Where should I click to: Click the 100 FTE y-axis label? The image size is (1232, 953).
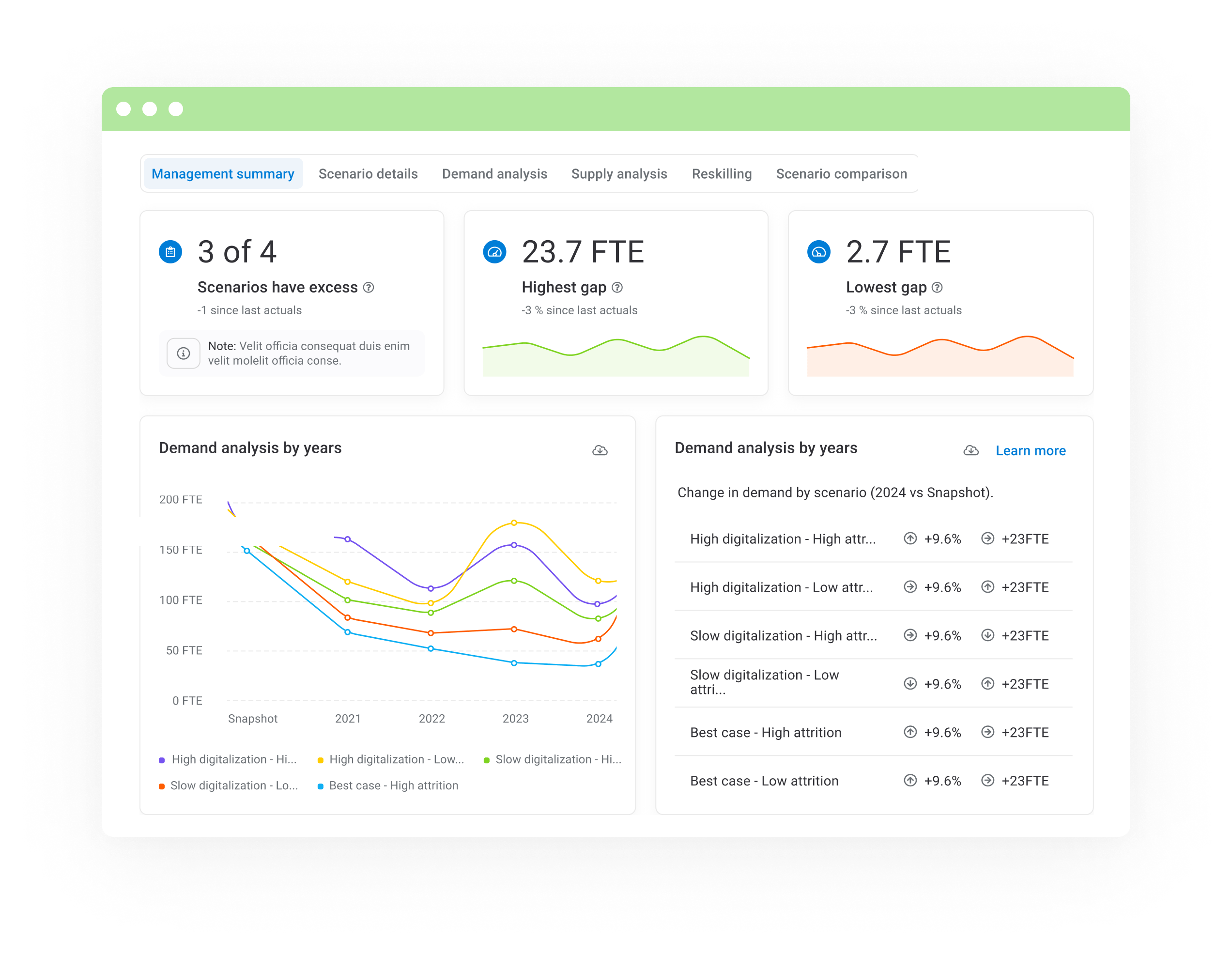pos(181,600)
